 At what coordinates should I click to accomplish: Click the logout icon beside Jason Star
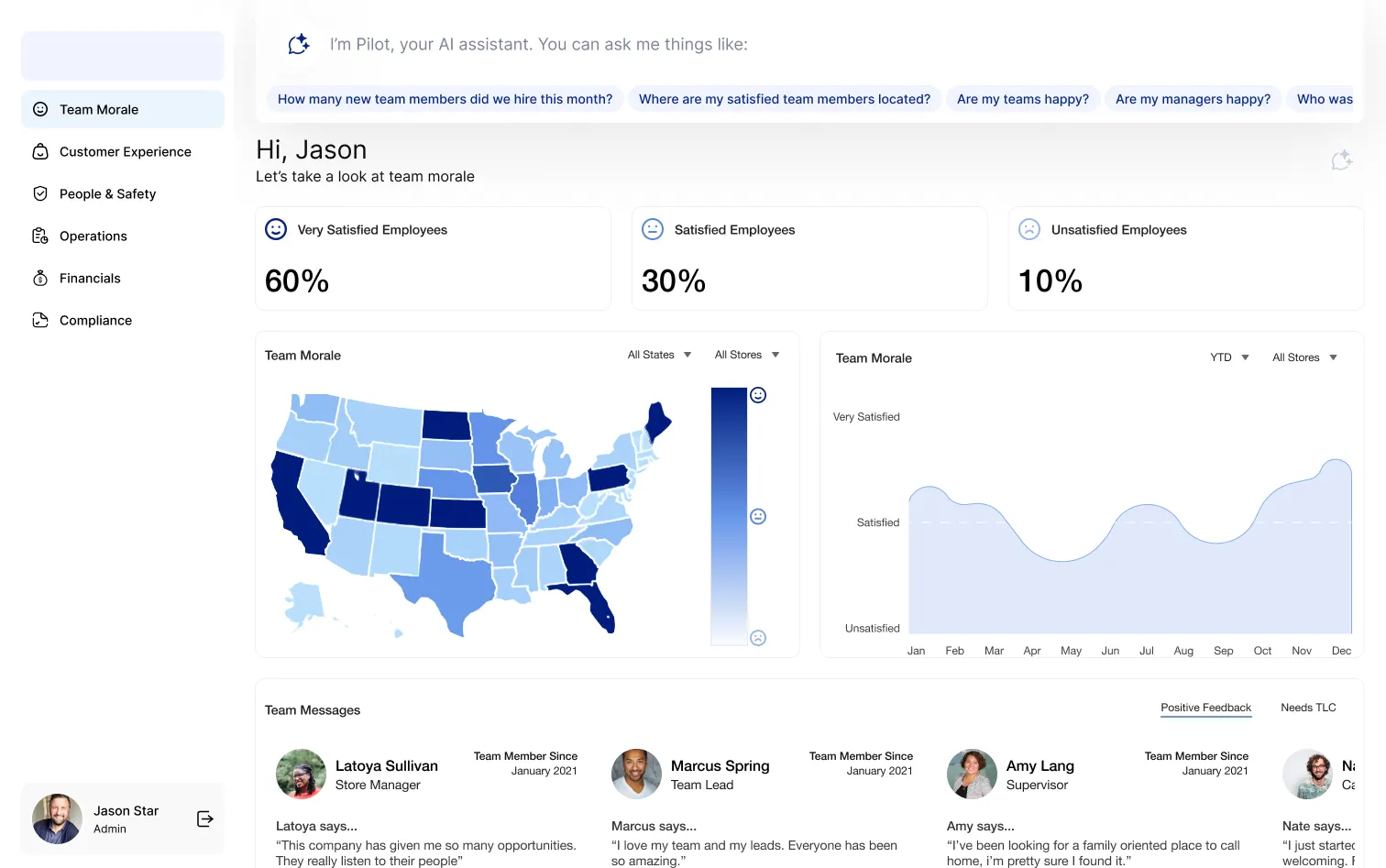click(x=205, y=819)
